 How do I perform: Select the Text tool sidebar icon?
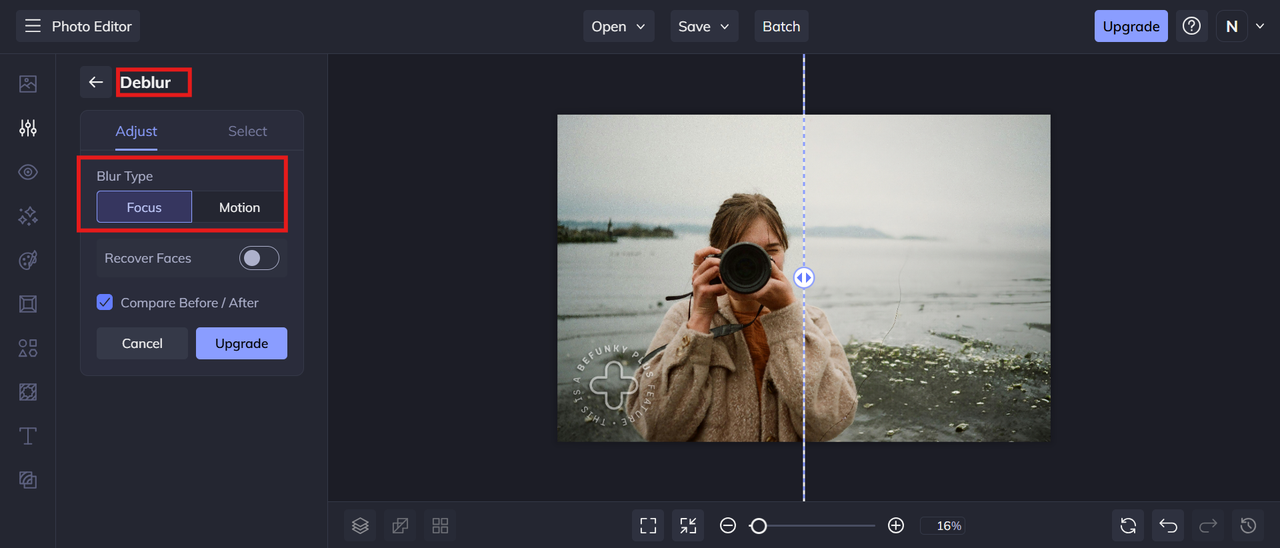coord(28,436)
